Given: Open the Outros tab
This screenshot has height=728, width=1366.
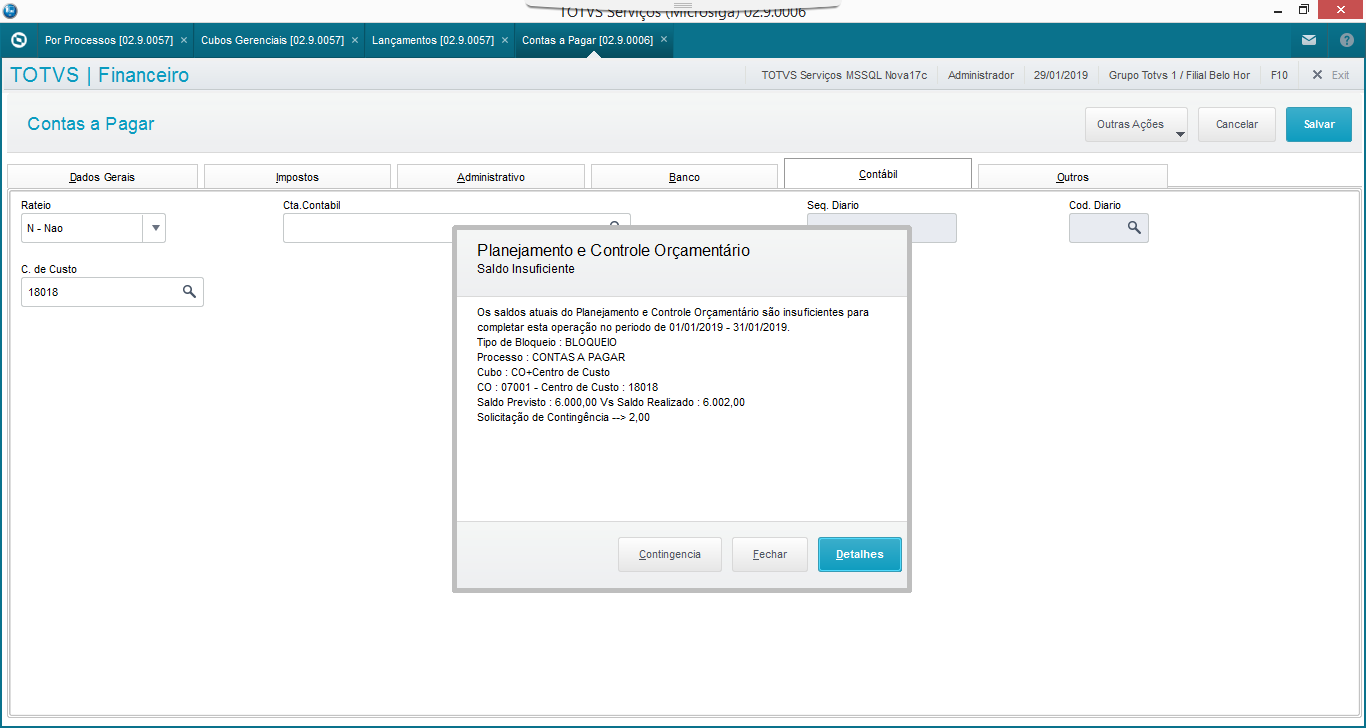Looking at the screenshot, I should pos(1072,177).
